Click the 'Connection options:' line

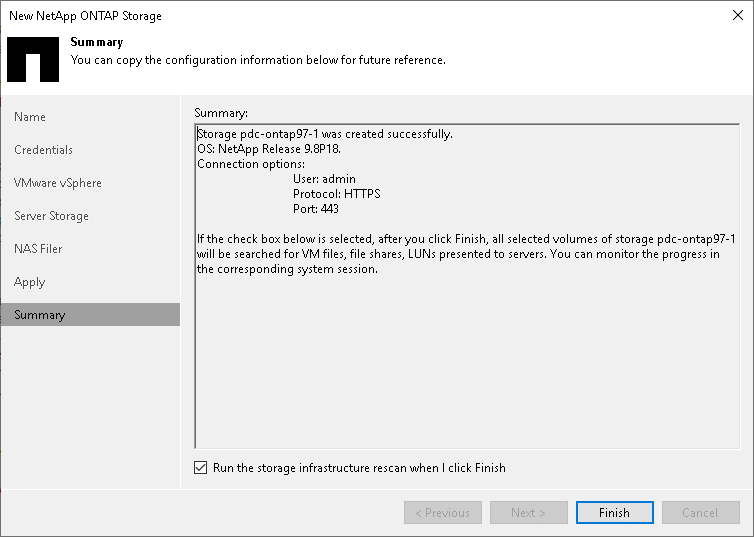click(251, 164)
